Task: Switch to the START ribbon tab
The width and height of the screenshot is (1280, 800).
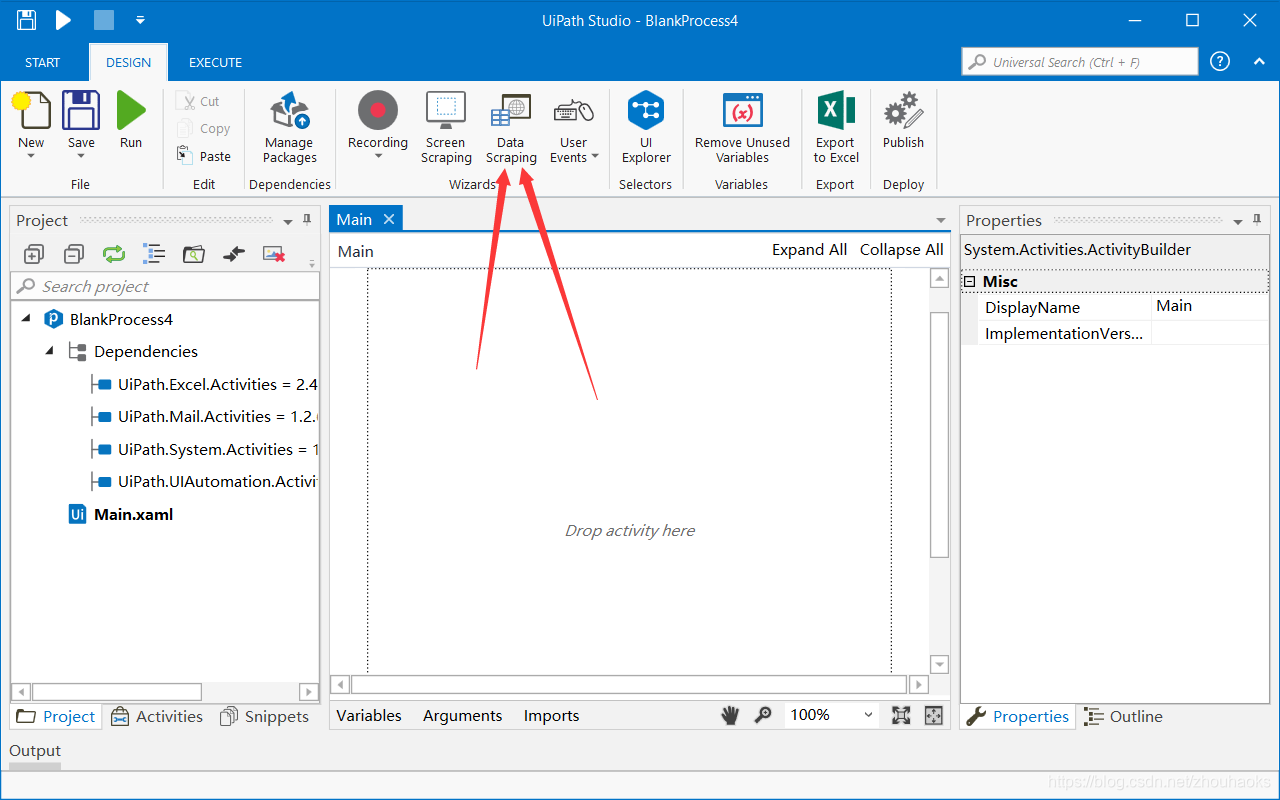Action: [x=42, y=62]
